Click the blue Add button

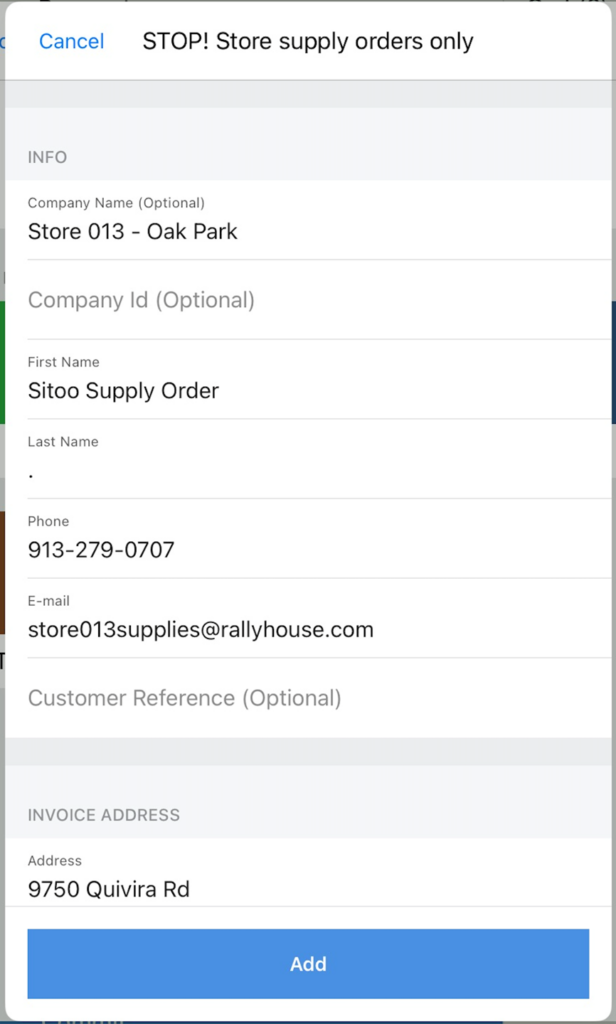(x=308, y=964)
